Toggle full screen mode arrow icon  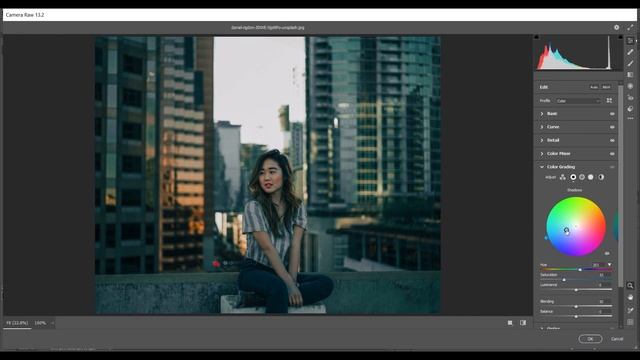[x=630, y=27]
